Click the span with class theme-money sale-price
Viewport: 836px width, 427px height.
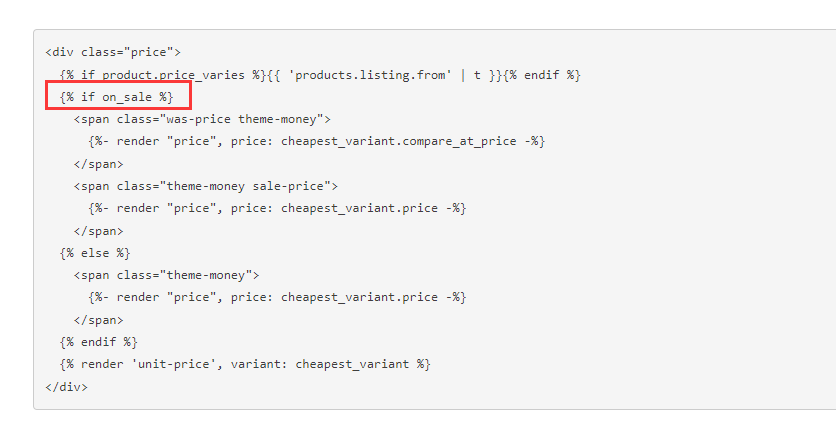[x=205, y=186]
